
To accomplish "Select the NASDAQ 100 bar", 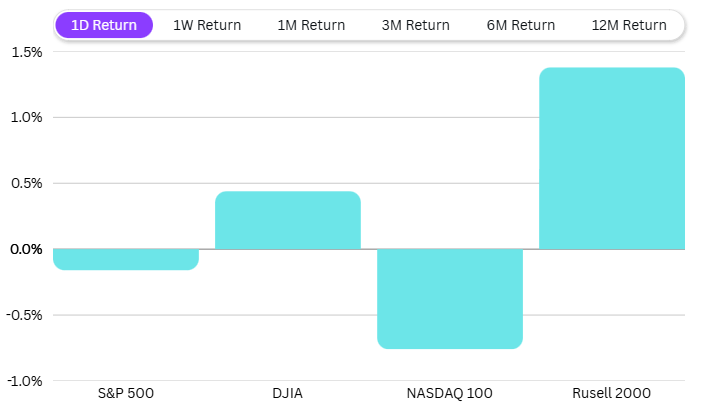I will coord(450,298).
